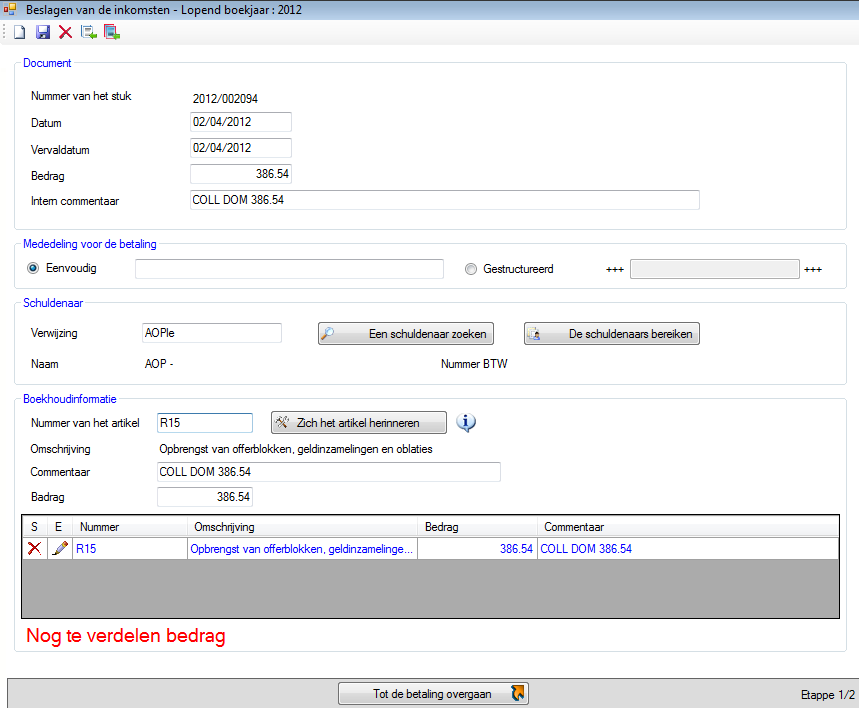This screenshot has width=859, height=708.
Task: Click the Nummer BTW label
Action: pyautogui.click(x=474, y=364)
